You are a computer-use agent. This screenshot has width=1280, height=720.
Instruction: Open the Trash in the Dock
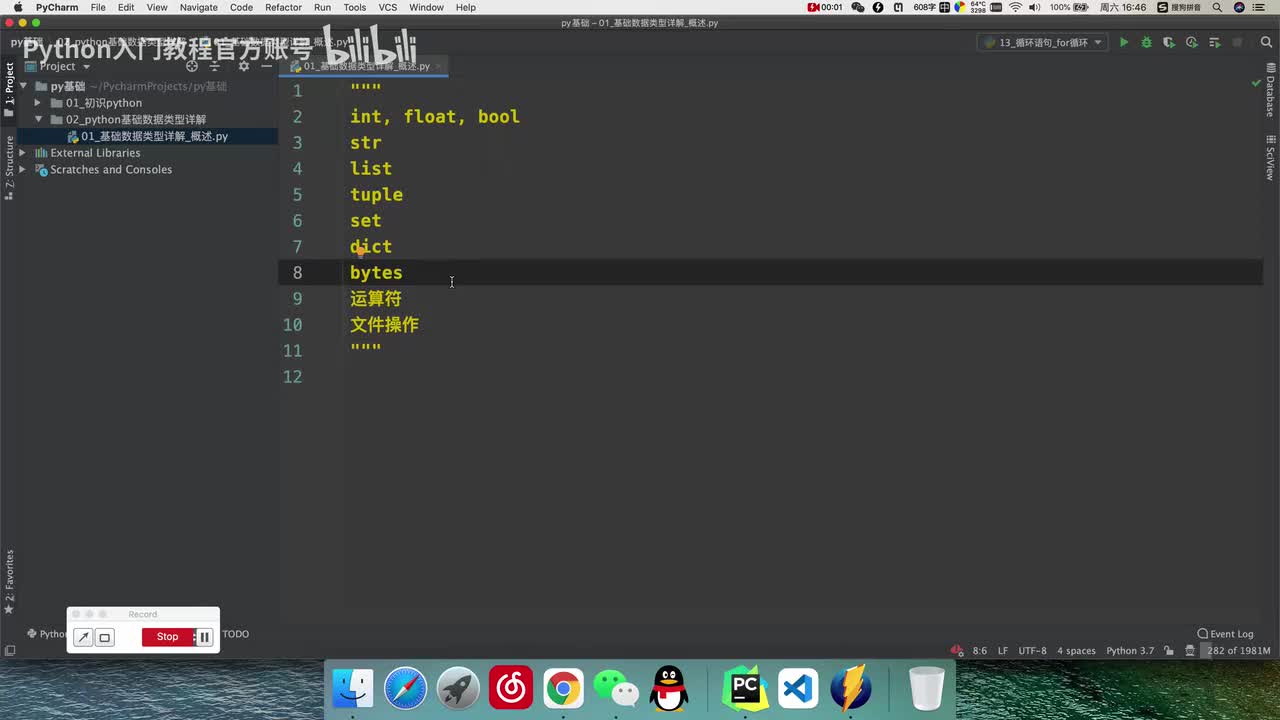click(x=927, y=689)
